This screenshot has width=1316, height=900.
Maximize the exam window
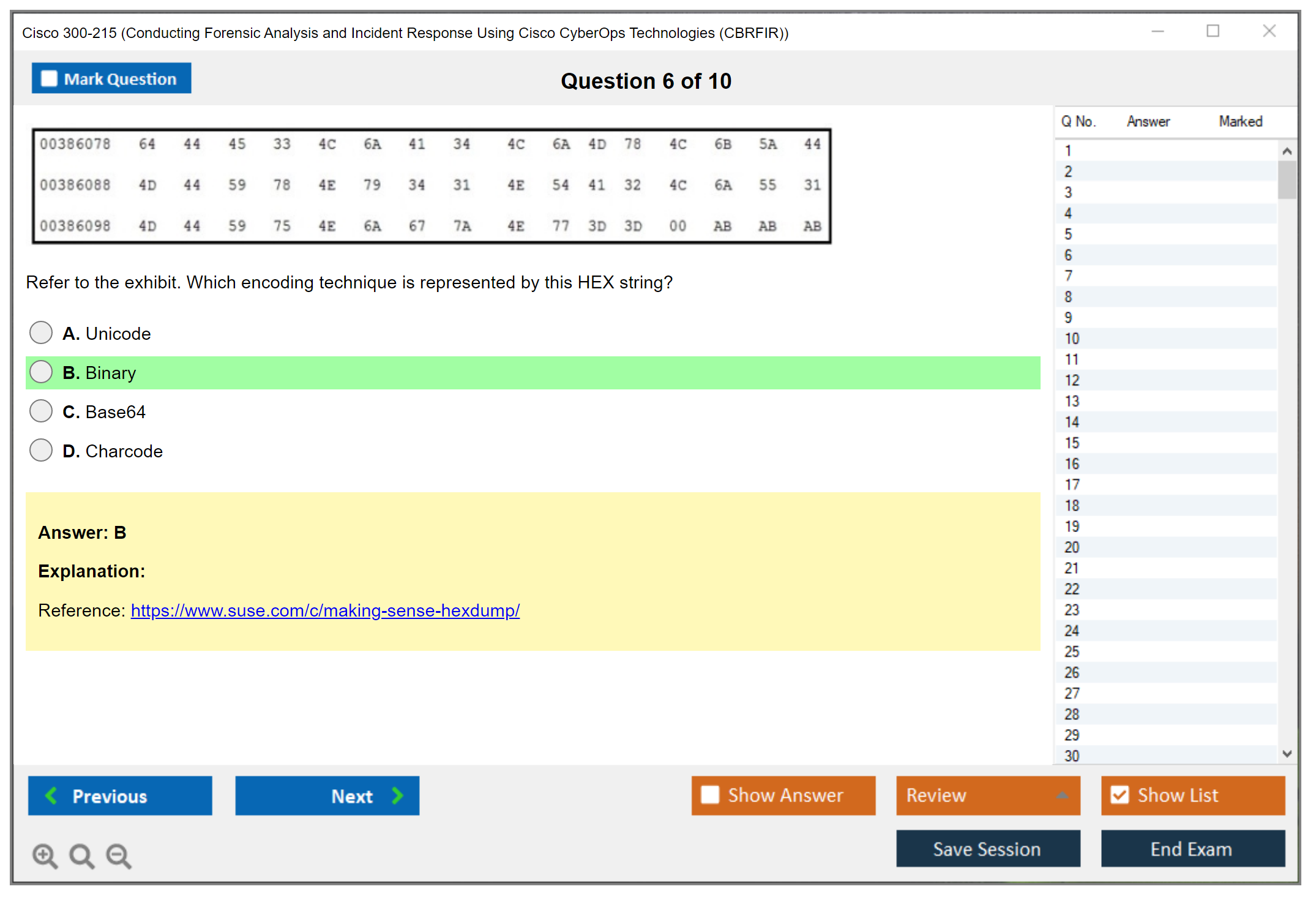pyautogui.click(x=1213, y=31)
